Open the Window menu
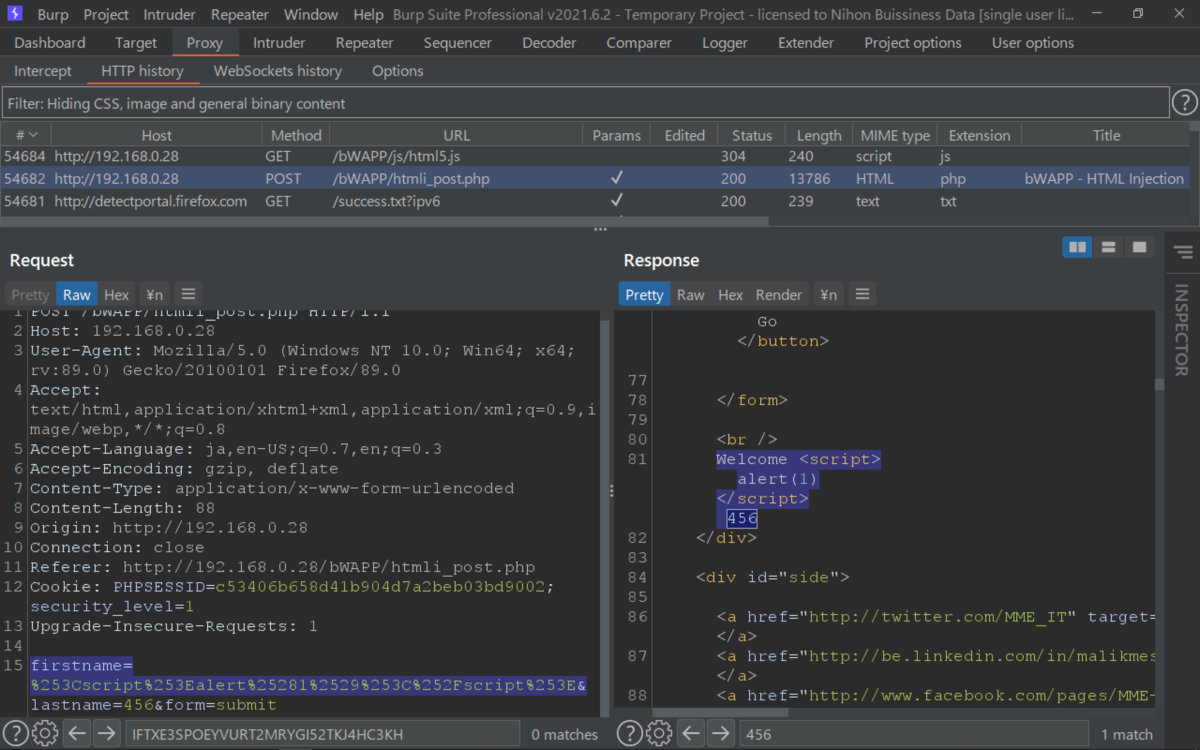1200x750 pixels. point(311,14)
